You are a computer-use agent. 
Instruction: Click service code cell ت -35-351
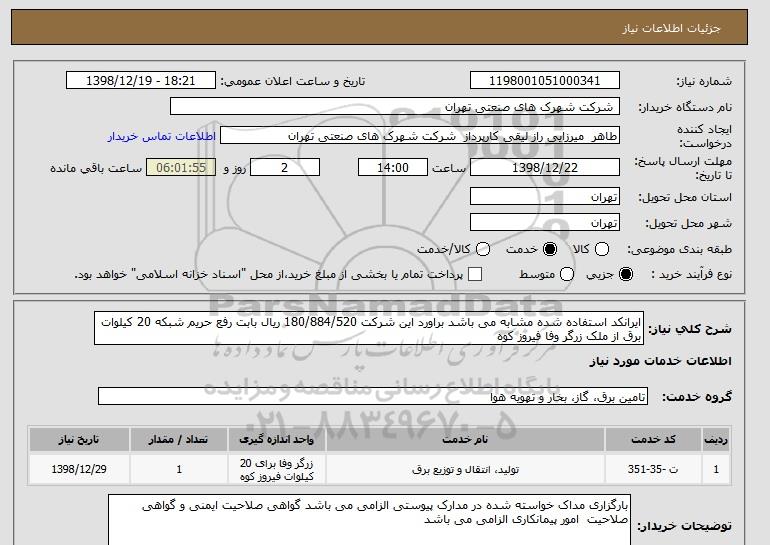click(x=653, y=469)
